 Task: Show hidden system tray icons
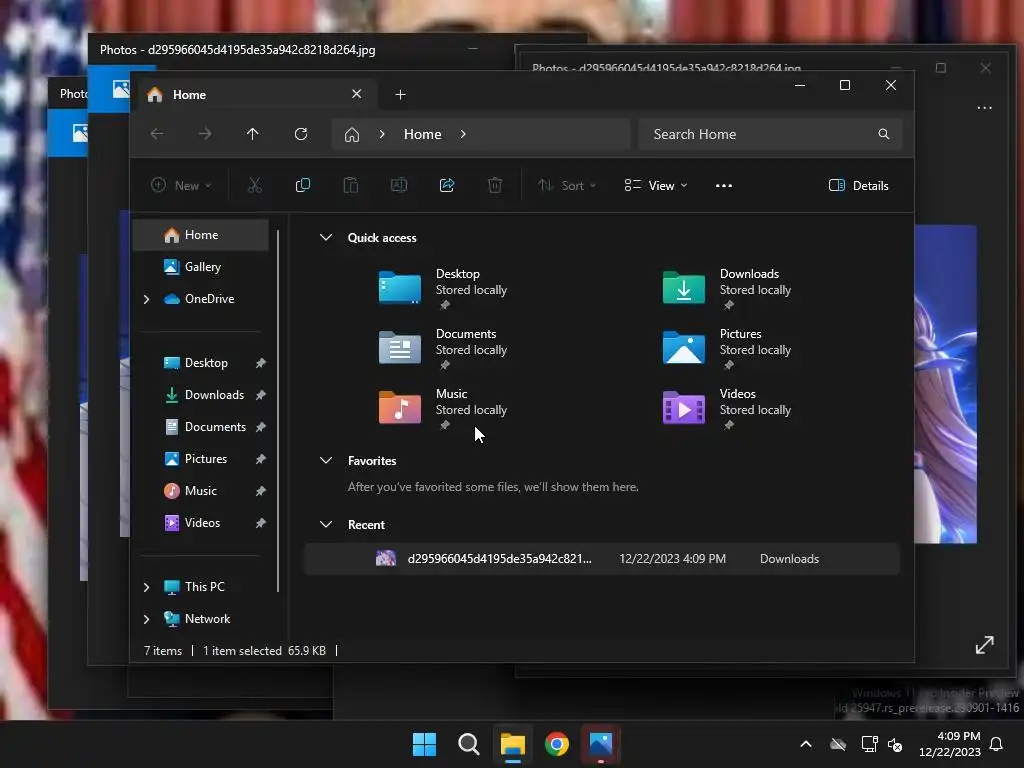pyautogui.click(x=806, y=744)
